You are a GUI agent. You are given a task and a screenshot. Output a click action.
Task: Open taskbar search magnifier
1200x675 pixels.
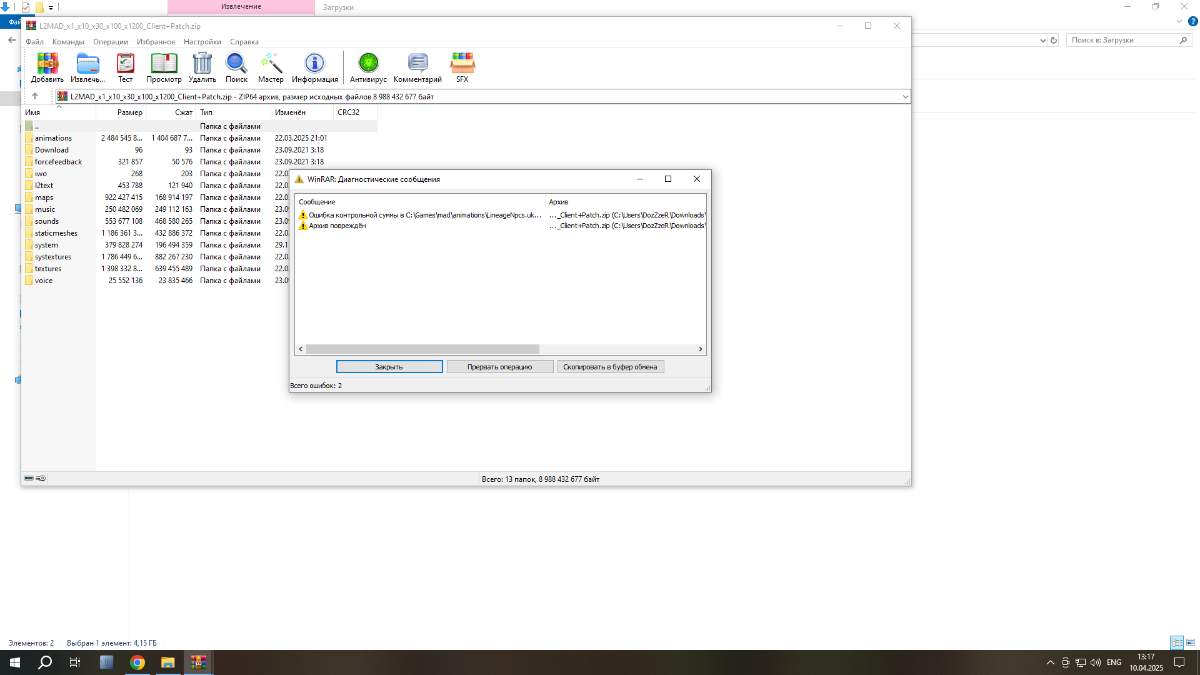[x=46, y=662]
